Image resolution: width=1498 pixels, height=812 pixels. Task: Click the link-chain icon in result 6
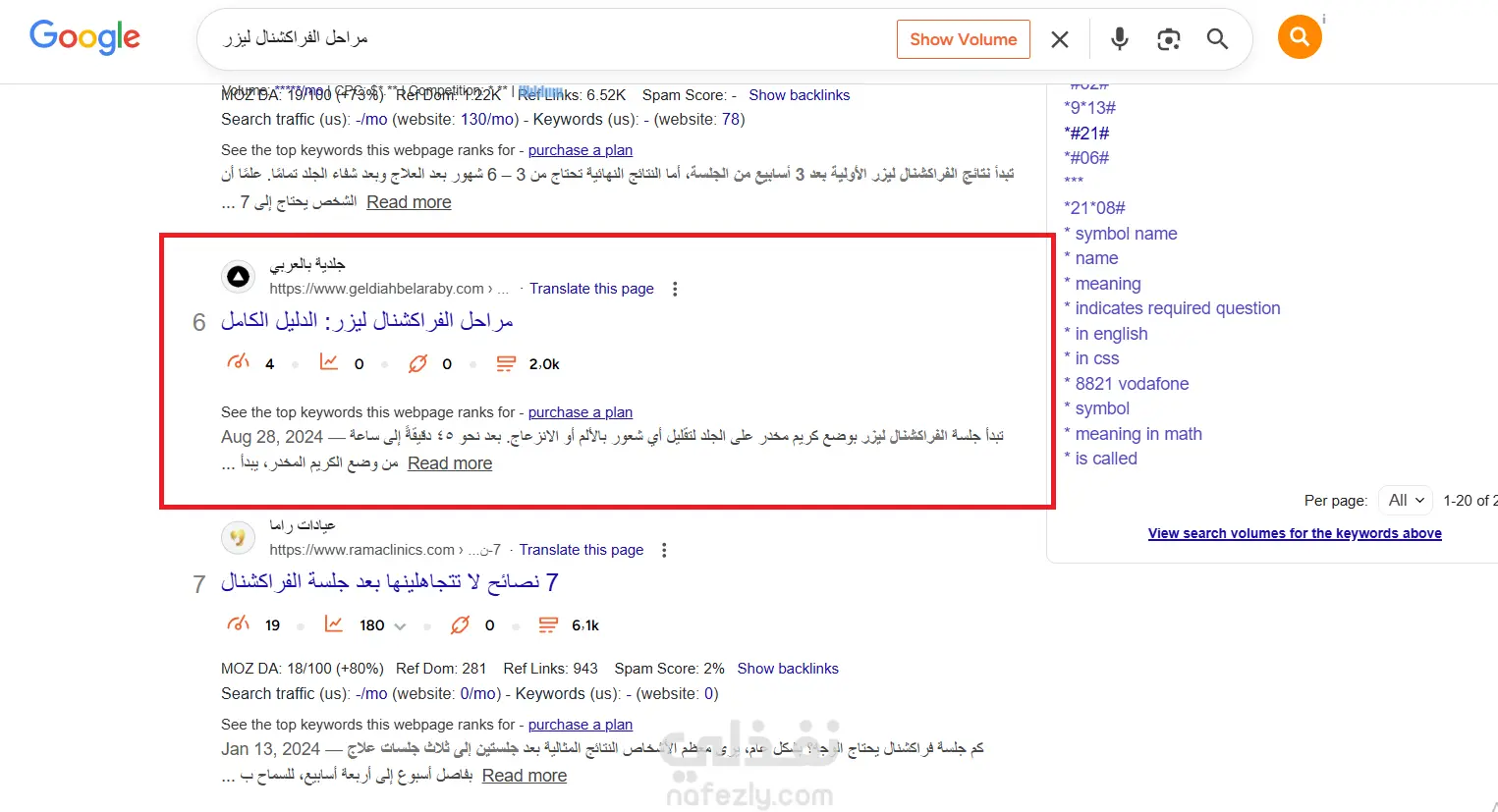(417, 363)
